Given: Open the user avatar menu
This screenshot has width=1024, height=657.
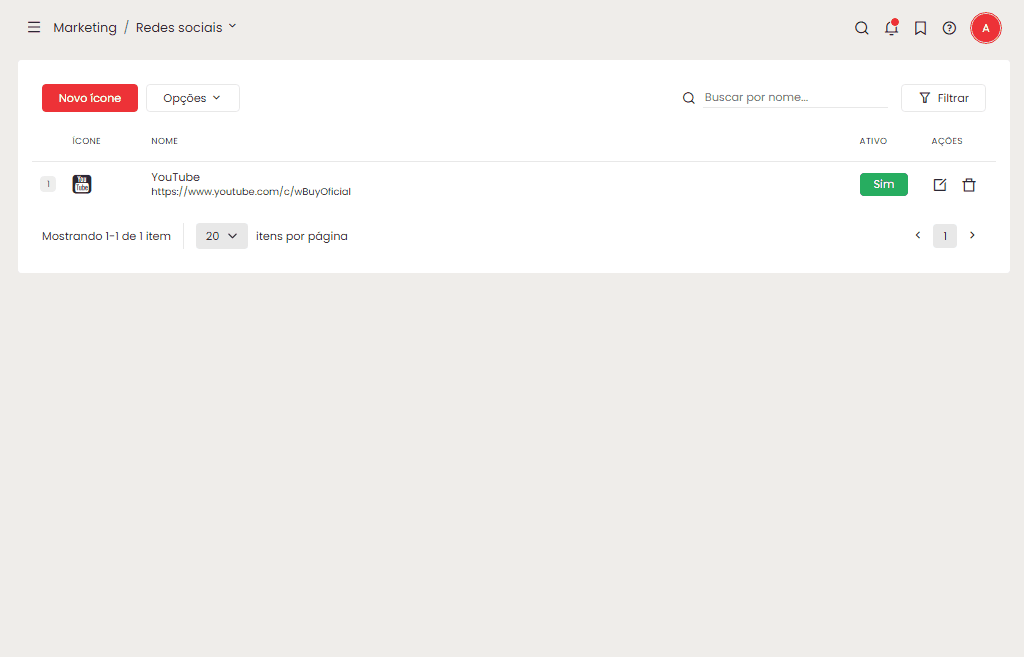Looking at the screenshot, I should 985,28.
